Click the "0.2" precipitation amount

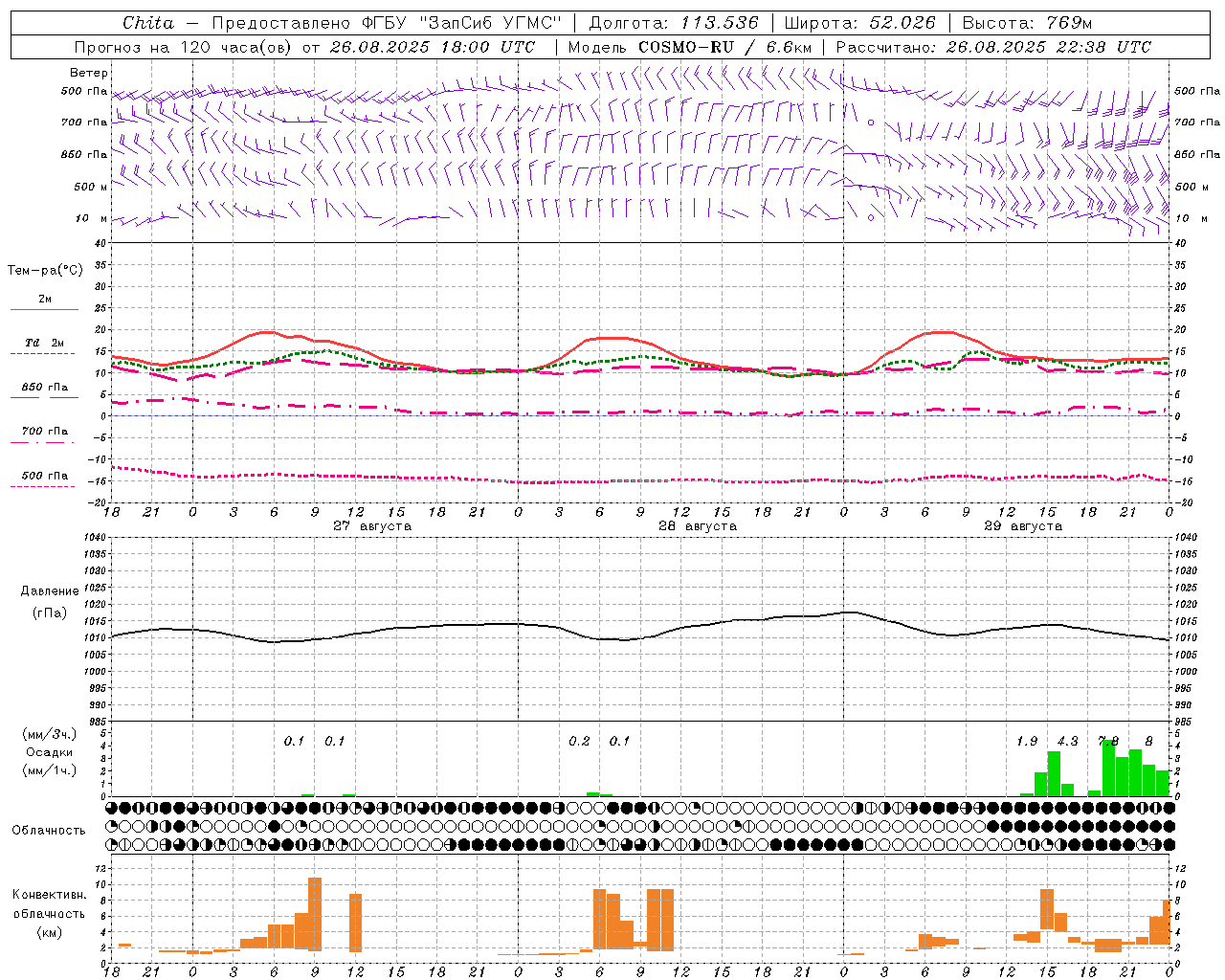(x=579, y=742)
